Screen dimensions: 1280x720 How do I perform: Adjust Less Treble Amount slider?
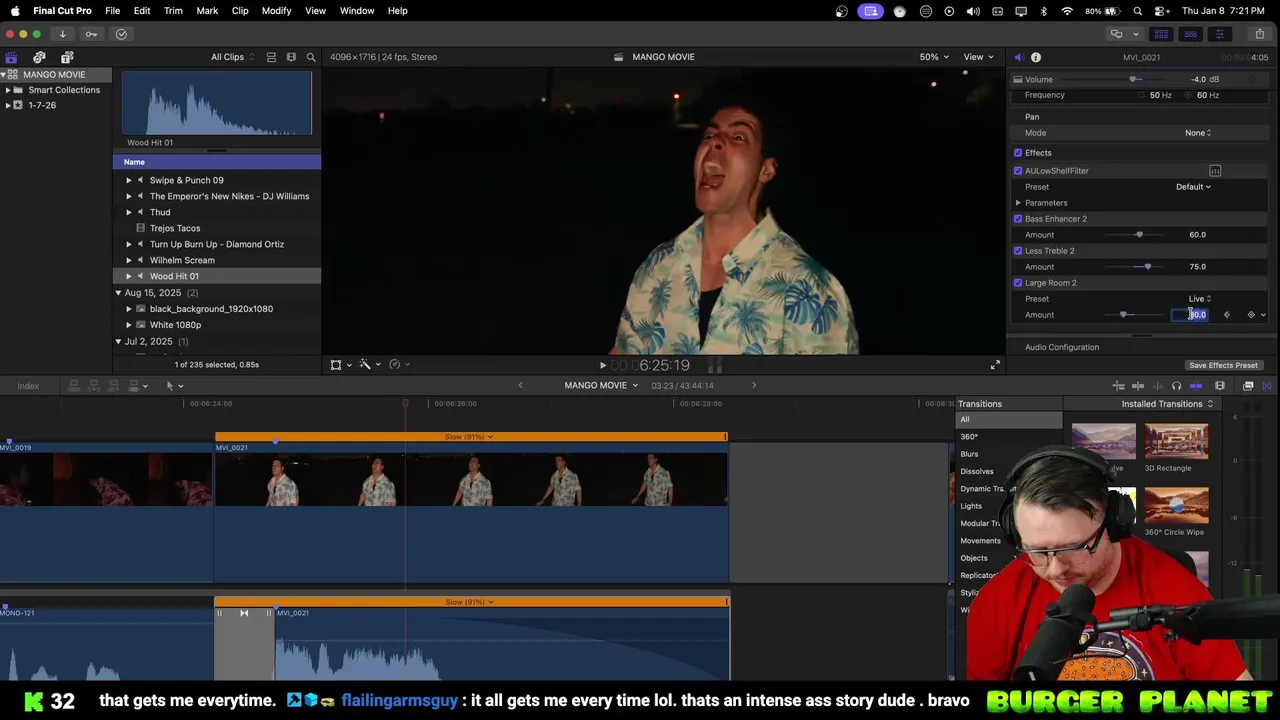pyautogui.click(x=1148, y=267)
